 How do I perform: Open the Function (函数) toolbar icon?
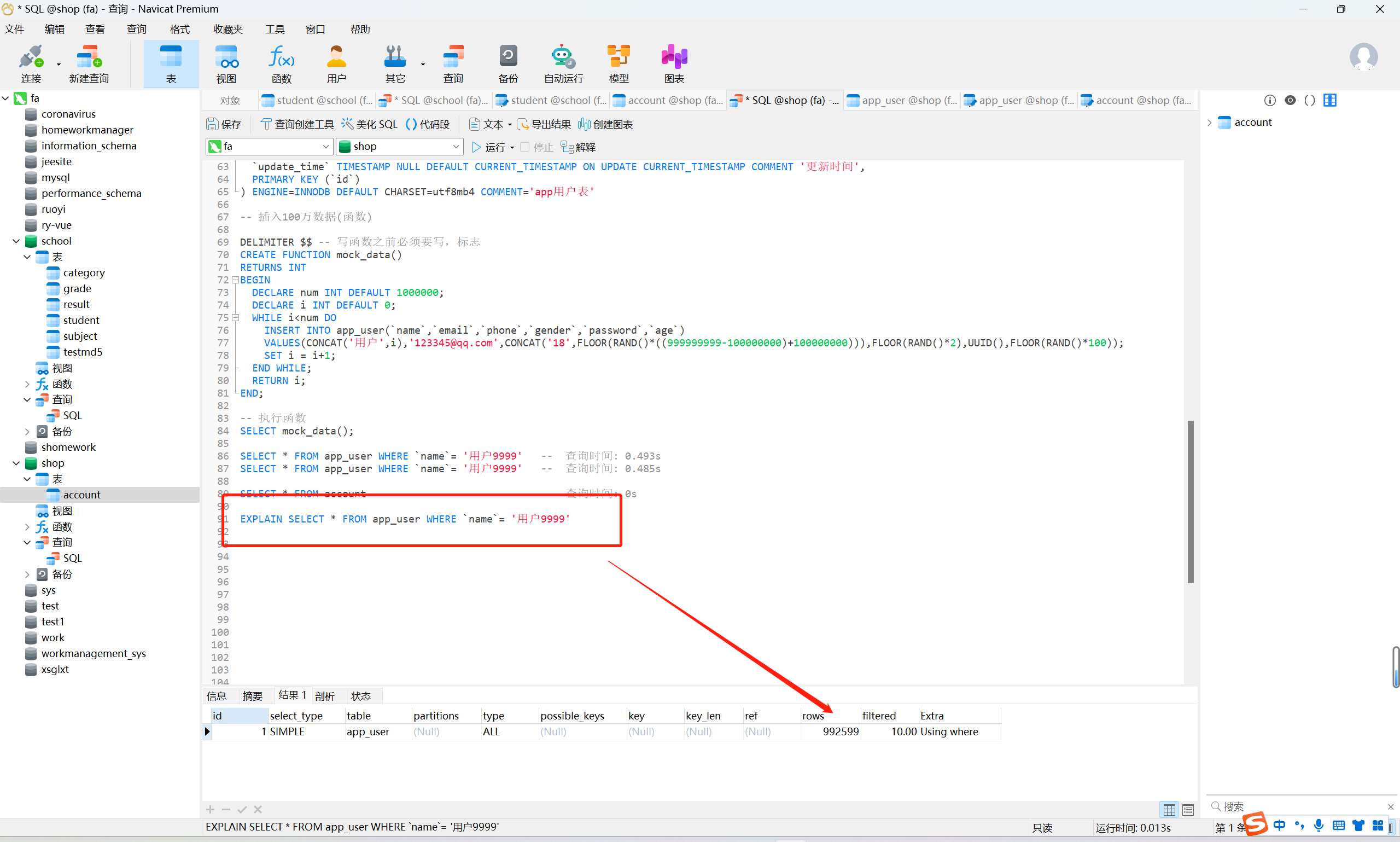click(281, 63)
